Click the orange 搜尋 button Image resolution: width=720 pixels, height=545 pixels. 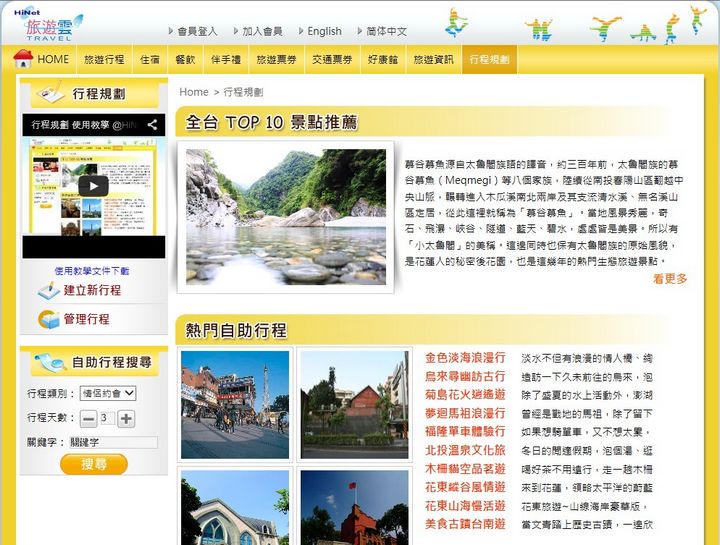[94, 464]
